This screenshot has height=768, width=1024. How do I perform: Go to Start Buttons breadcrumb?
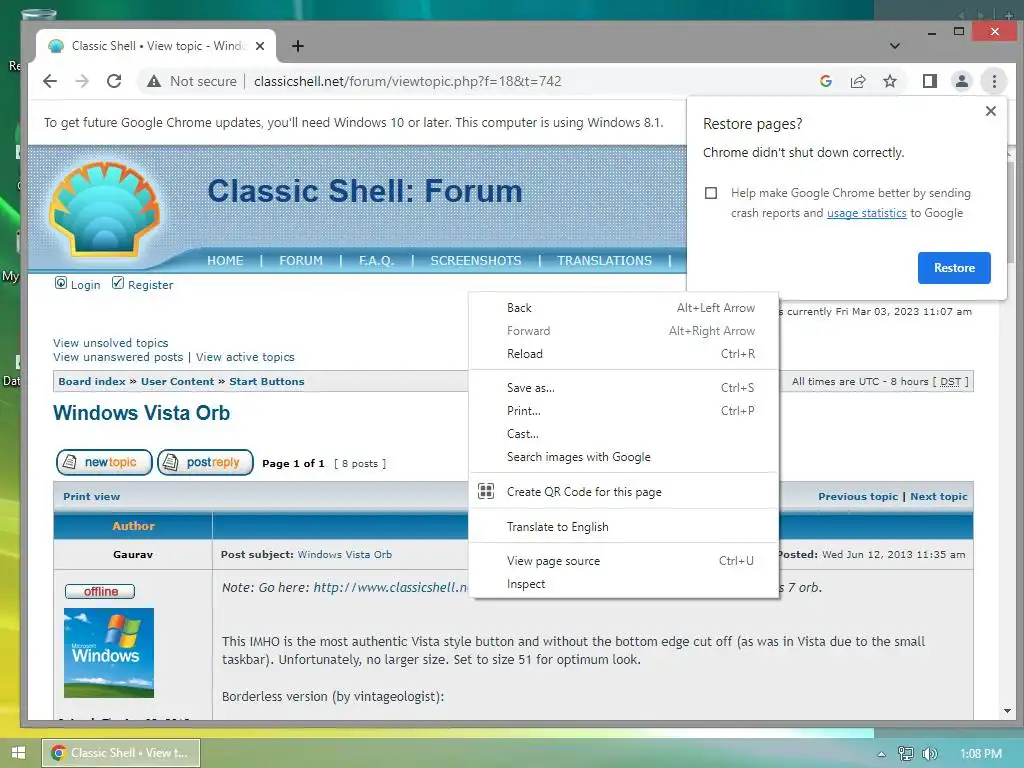click(x=266, y=381)
